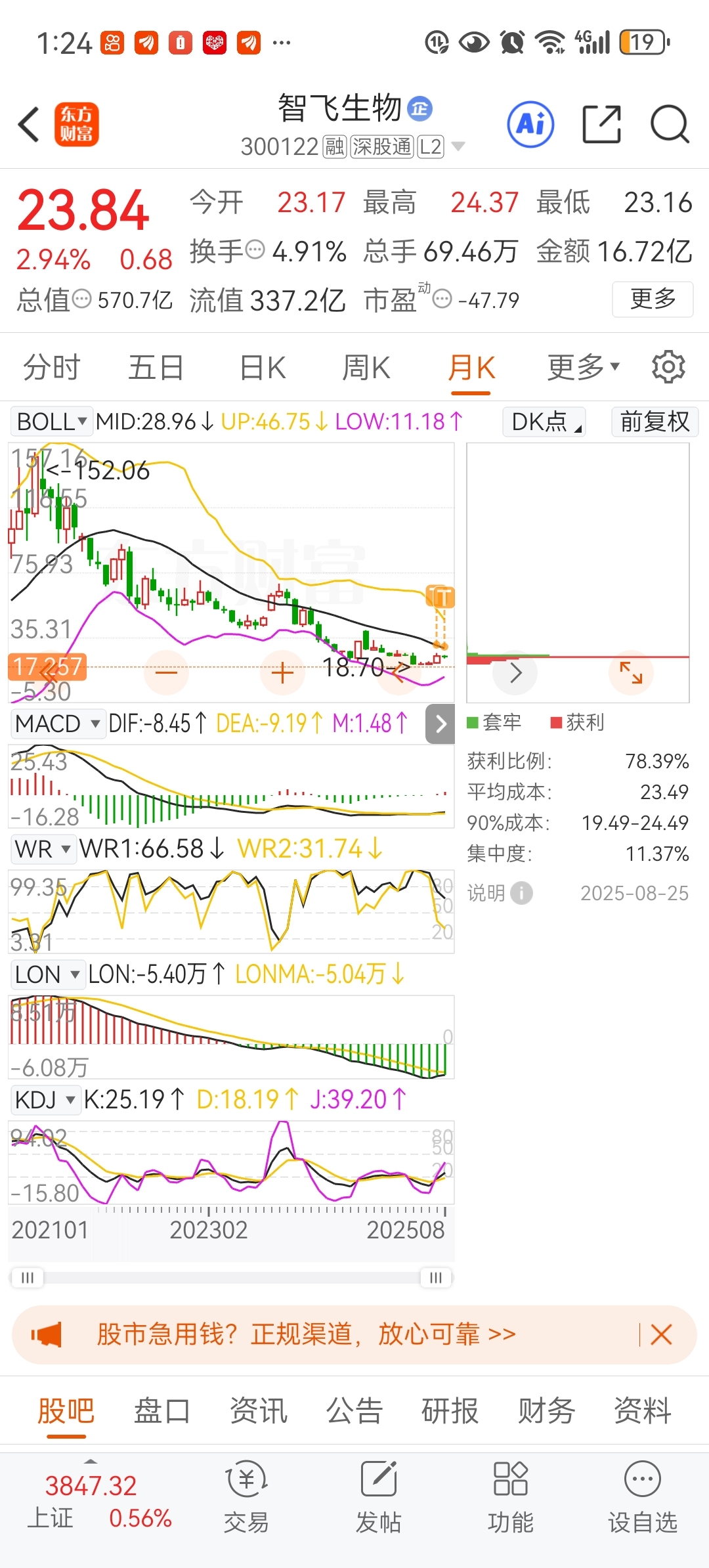Open chart settings gear icon
Viewport: 709px width, 1568px height.
(x=668, y=367)
